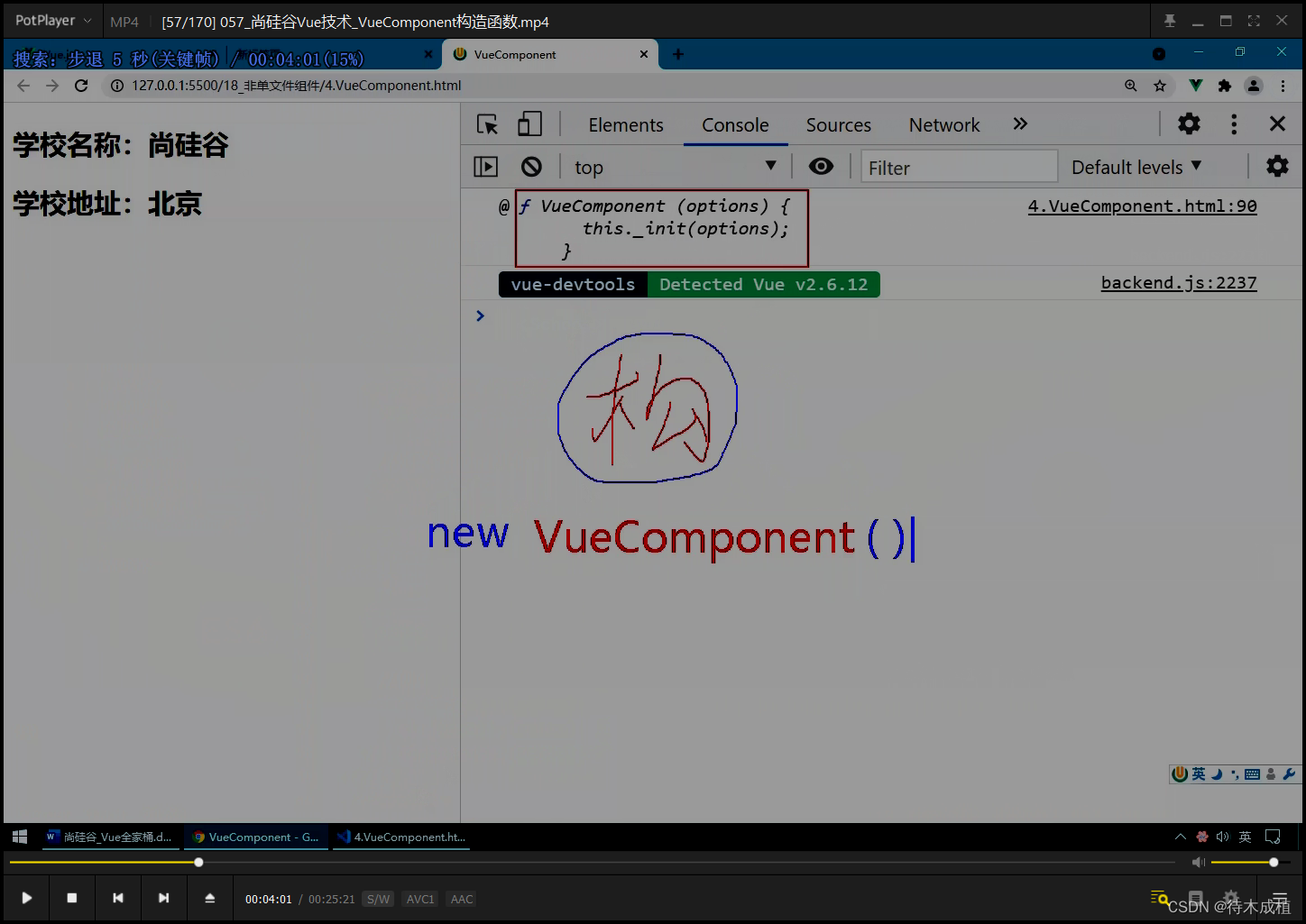
Task: Toggle the live expression eye icon
Action: click(821, 166)
